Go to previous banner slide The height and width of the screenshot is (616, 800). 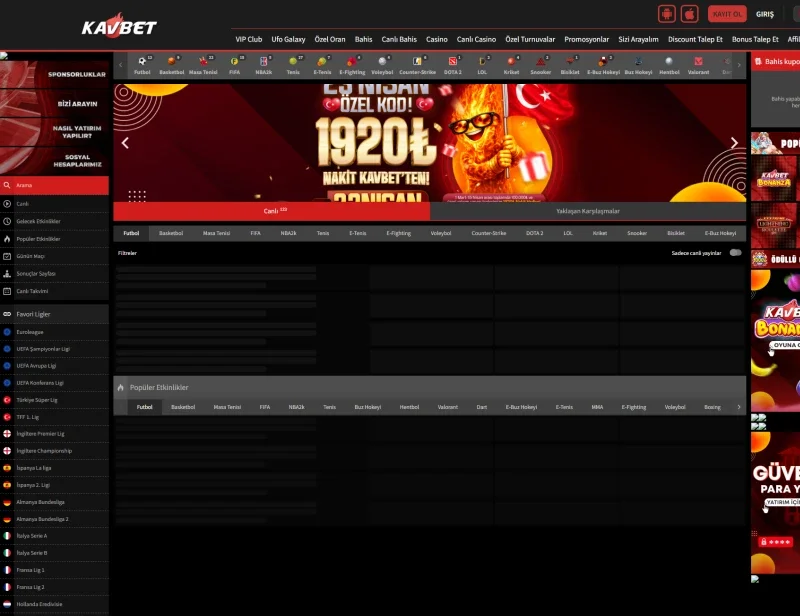click(125, 143)
